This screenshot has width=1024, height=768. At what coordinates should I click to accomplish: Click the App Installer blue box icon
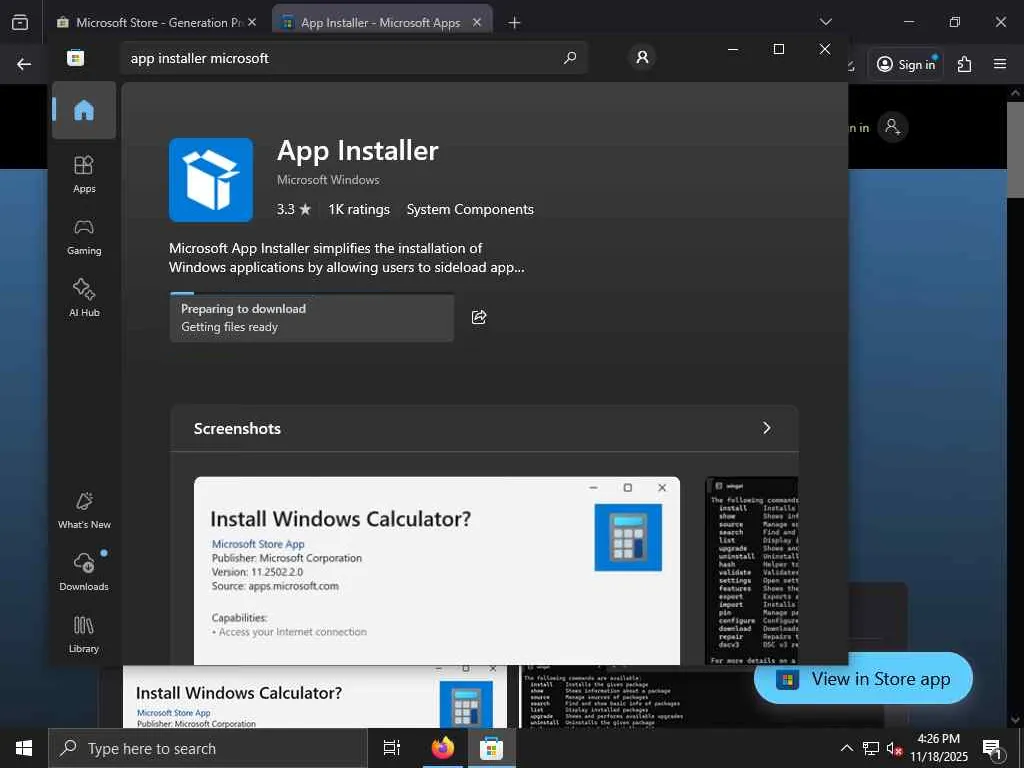pos(211,180)
